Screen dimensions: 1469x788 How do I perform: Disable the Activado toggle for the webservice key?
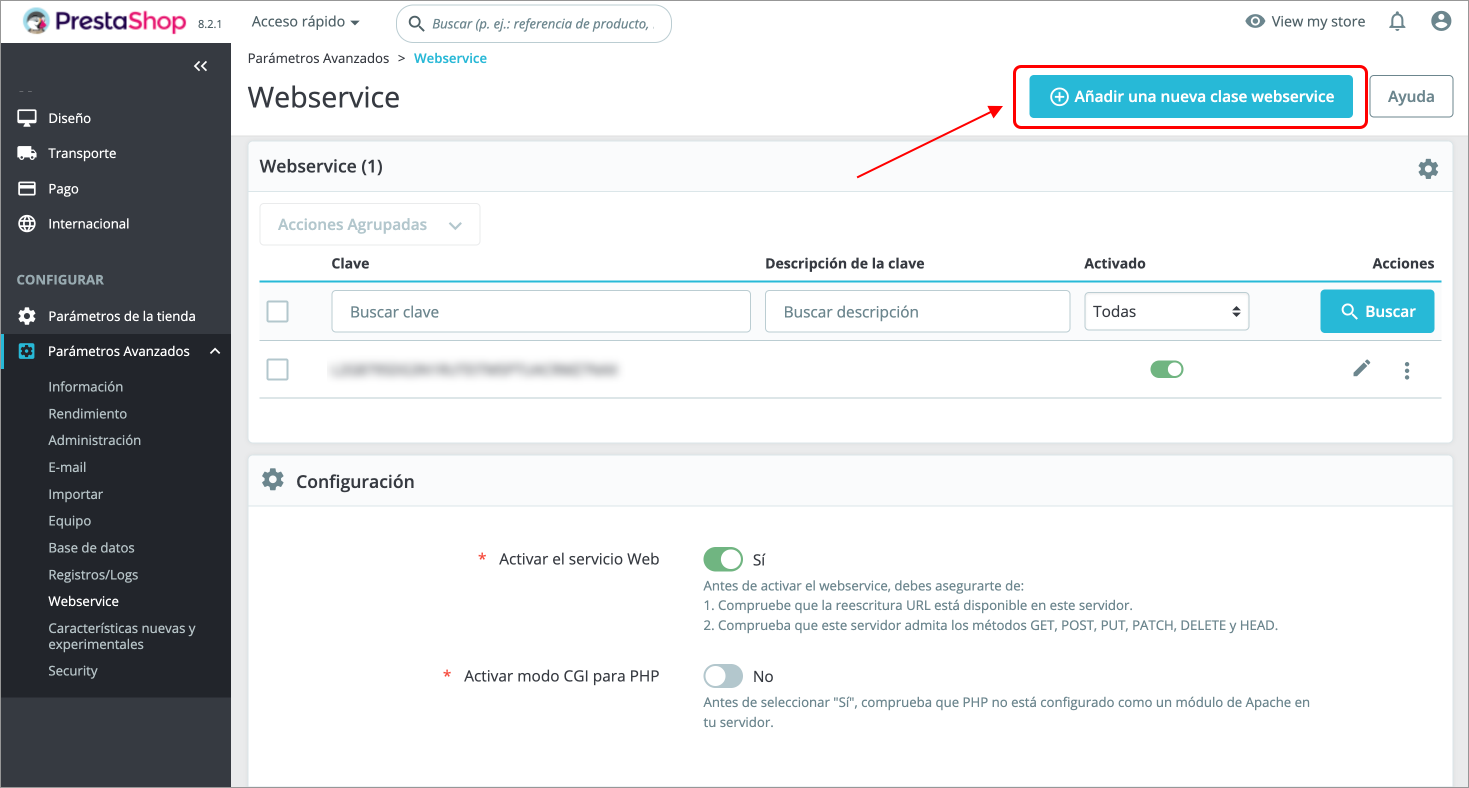click(x=1166, y=369)
